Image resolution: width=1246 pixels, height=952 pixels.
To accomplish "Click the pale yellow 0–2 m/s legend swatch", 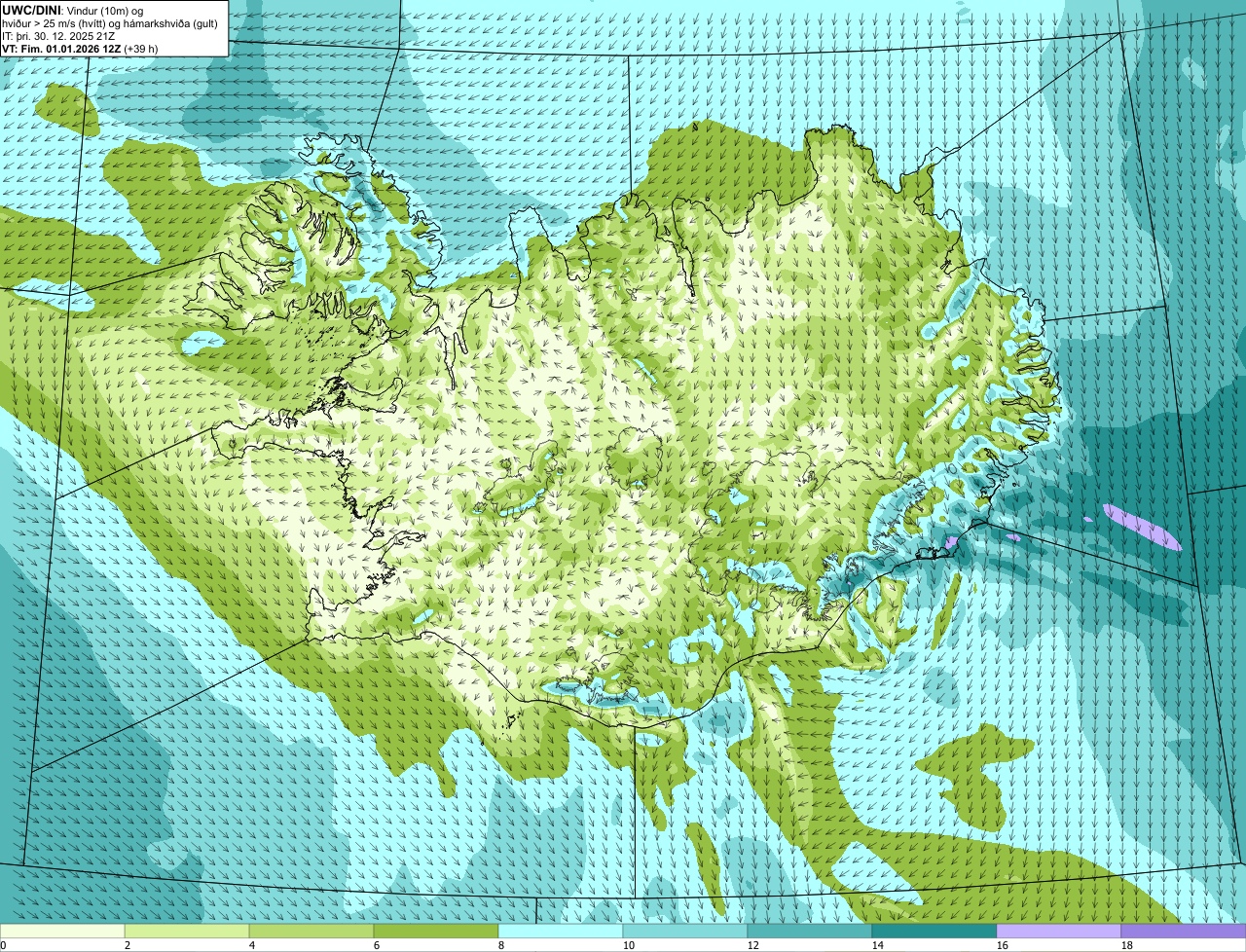I will click(62, 932).
